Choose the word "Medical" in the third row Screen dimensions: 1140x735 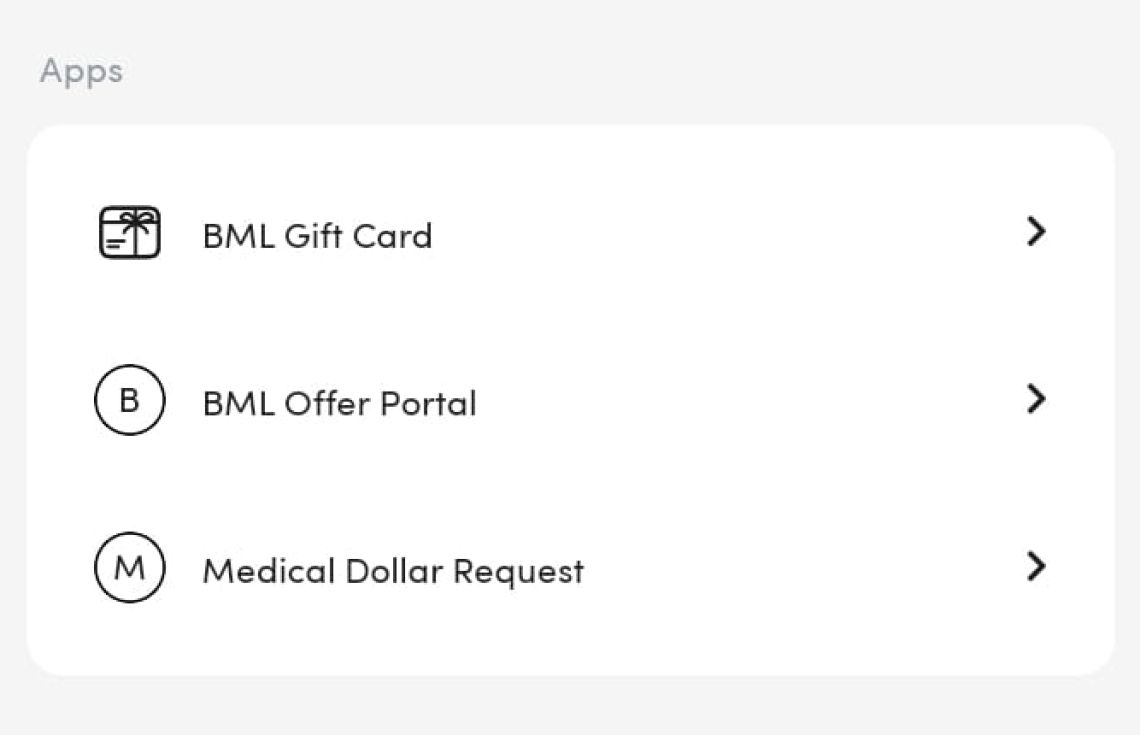268,571
